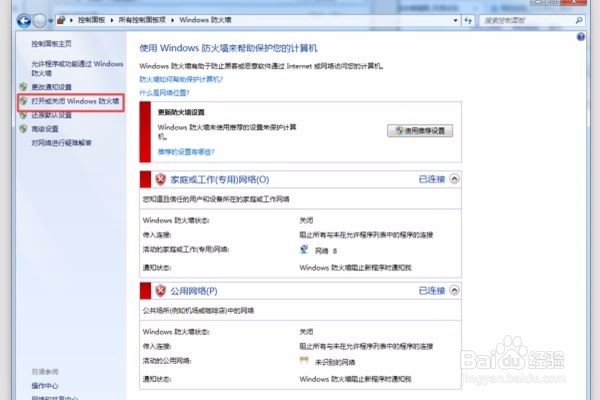
Task: Open 高级设置 link
Action: click(x=45, y=129)
